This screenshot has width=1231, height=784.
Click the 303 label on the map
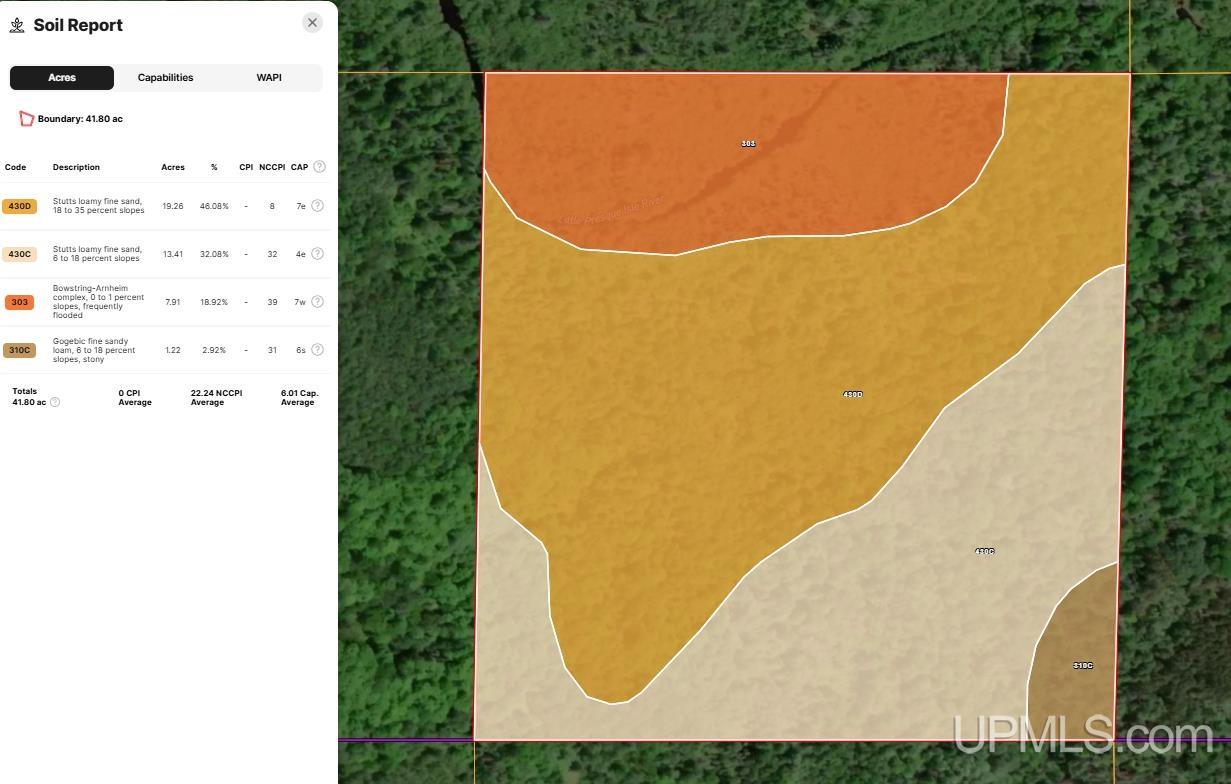(748, 144)
